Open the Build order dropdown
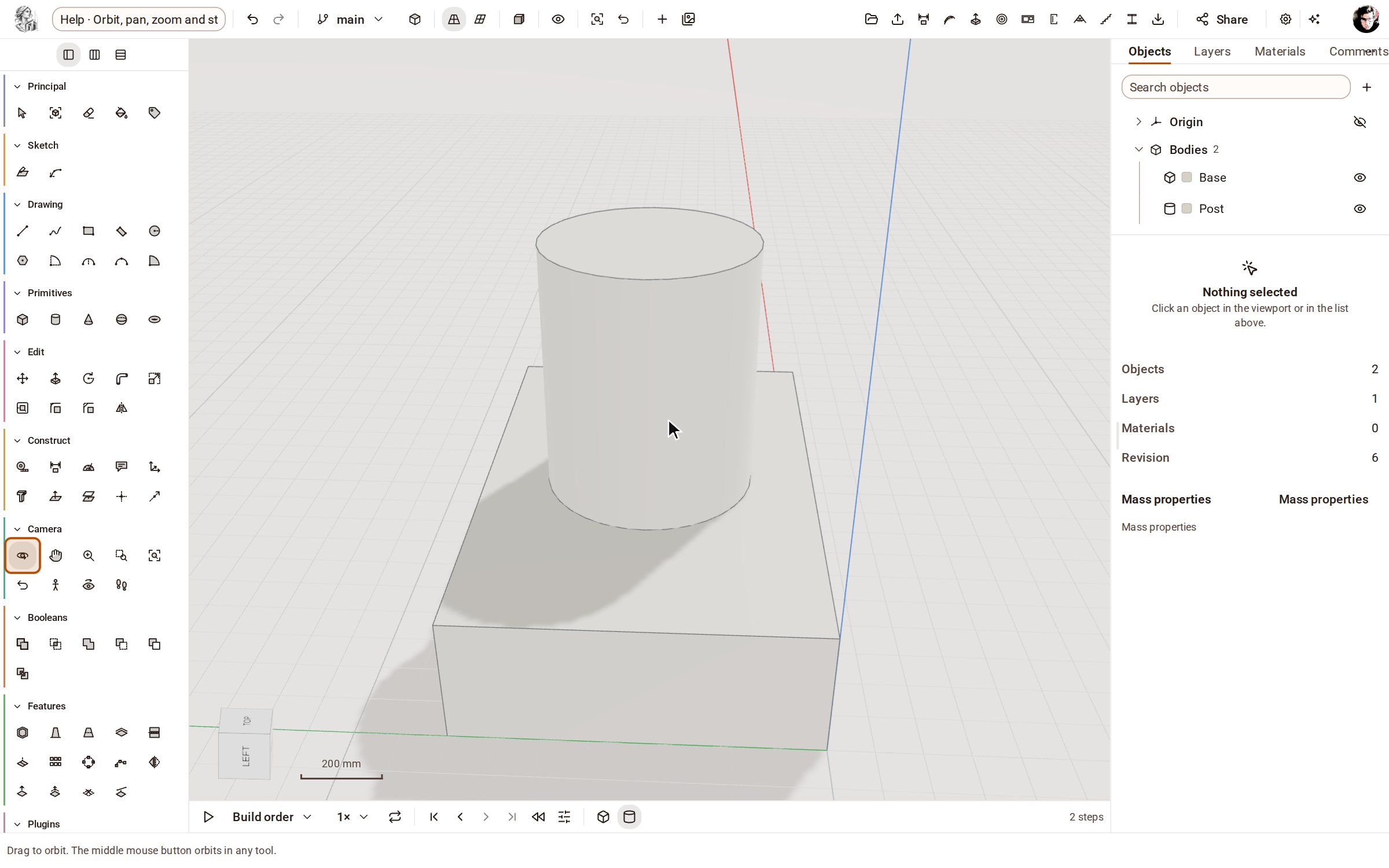This screenshot has width=1389, height=868. click(272, 816)
